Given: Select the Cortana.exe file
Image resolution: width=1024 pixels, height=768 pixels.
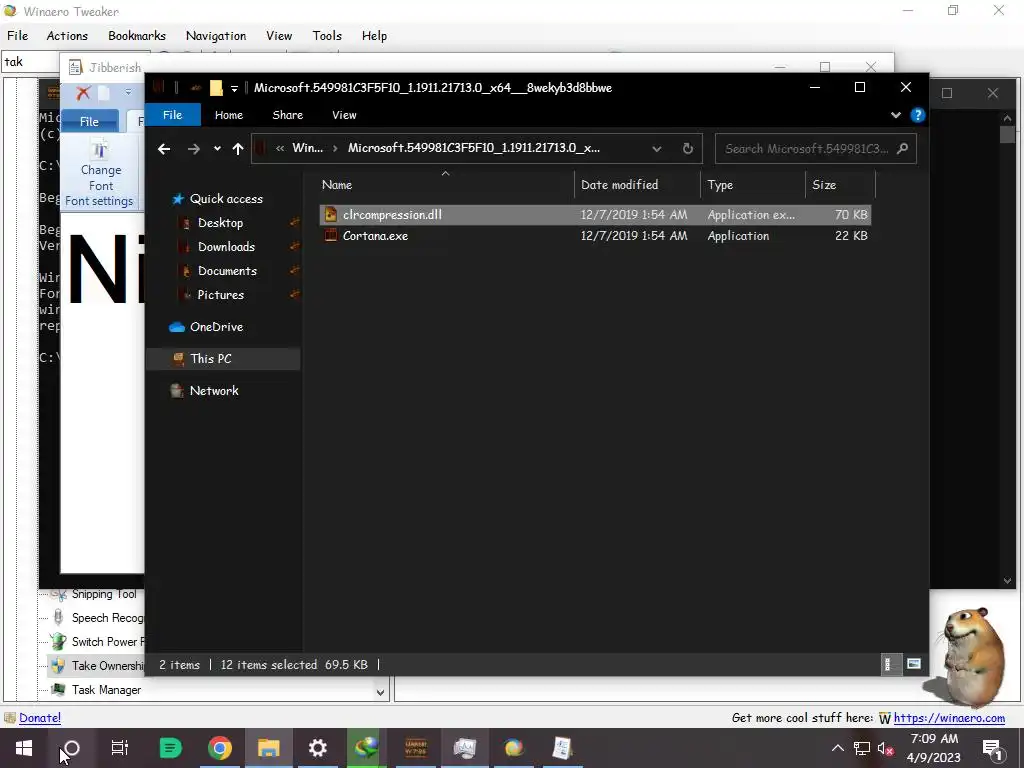Looking at the screenshot, I should (595, 236).
